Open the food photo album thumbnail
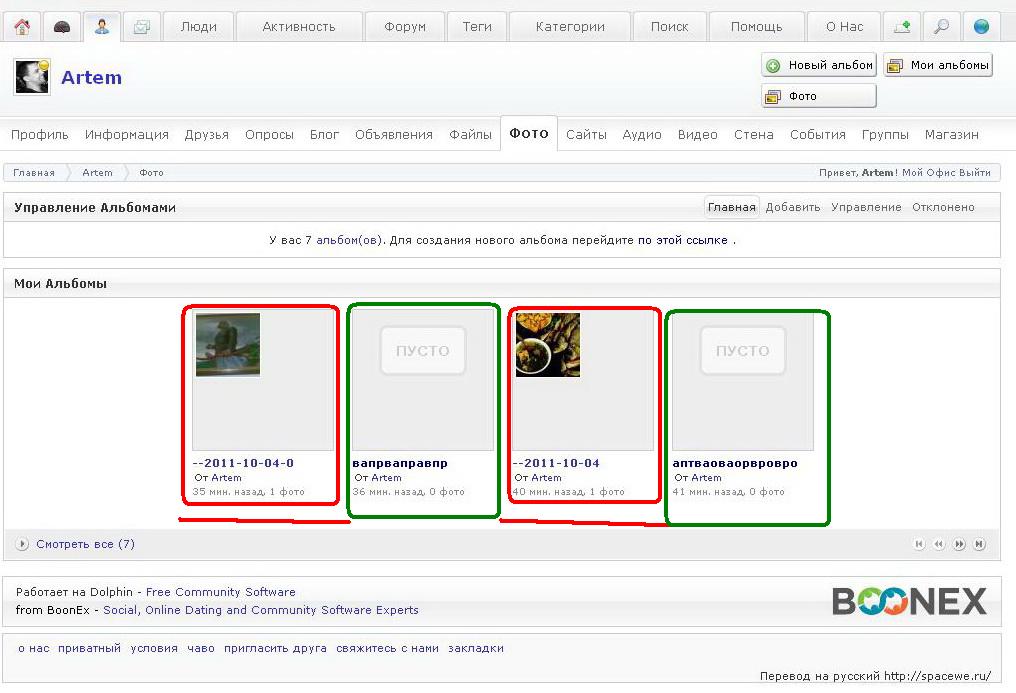The height and width of the screenshot is (693, 1016). pos(548,345)
